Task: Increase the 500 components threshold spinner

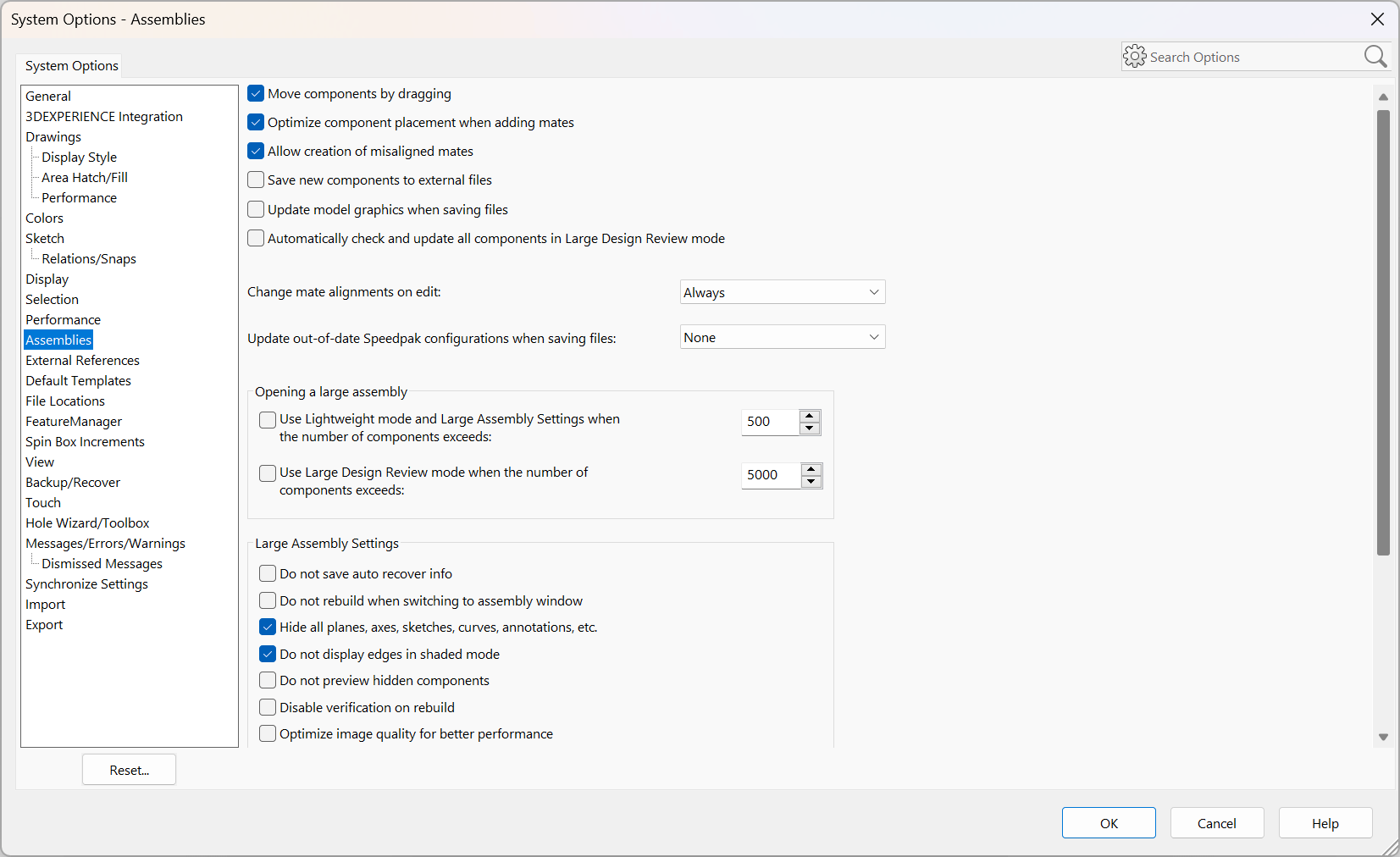Action: click(x=810, y=416)
